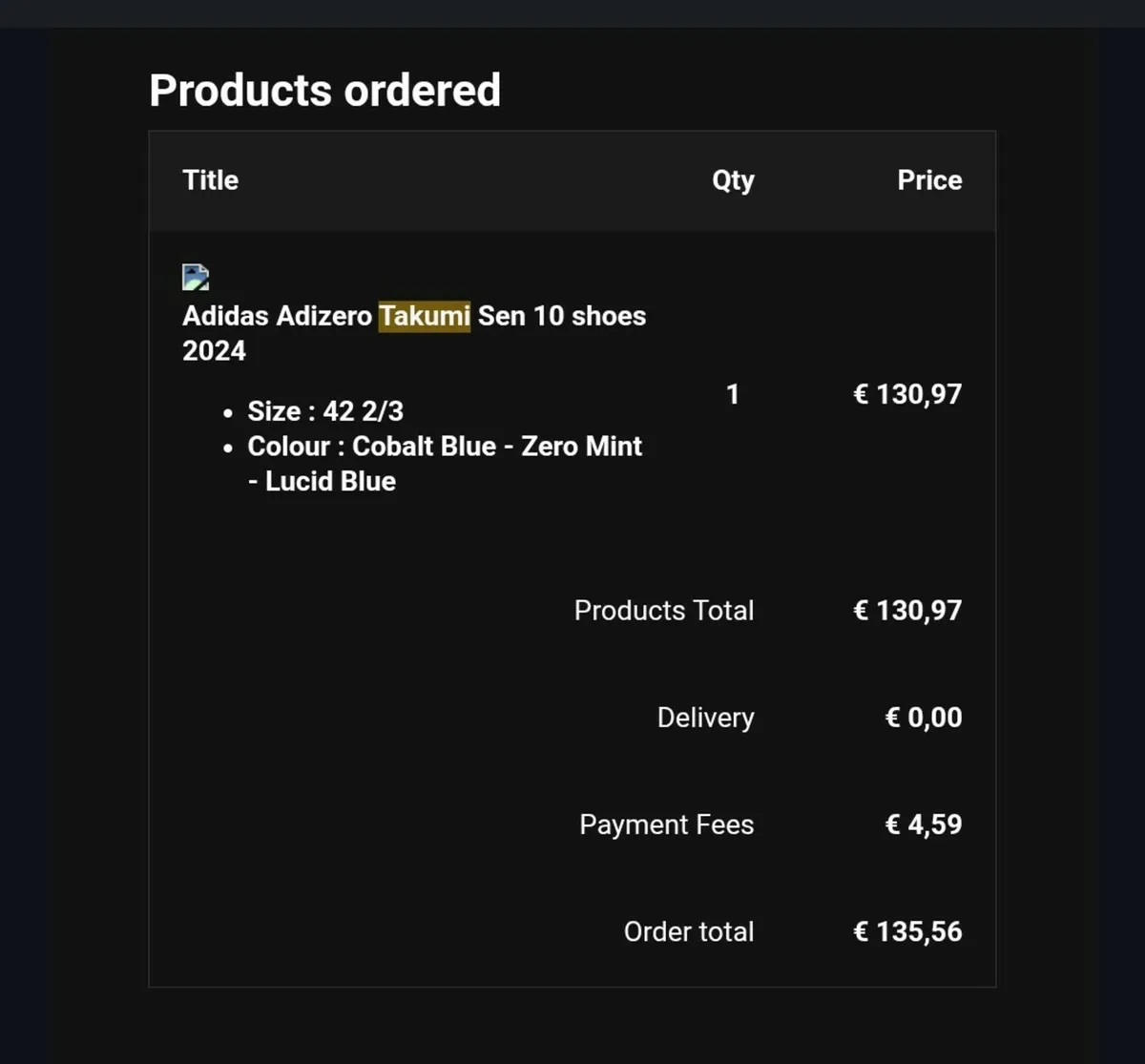Click the item price € 130,97 in product row

click(x=907, y=394)
